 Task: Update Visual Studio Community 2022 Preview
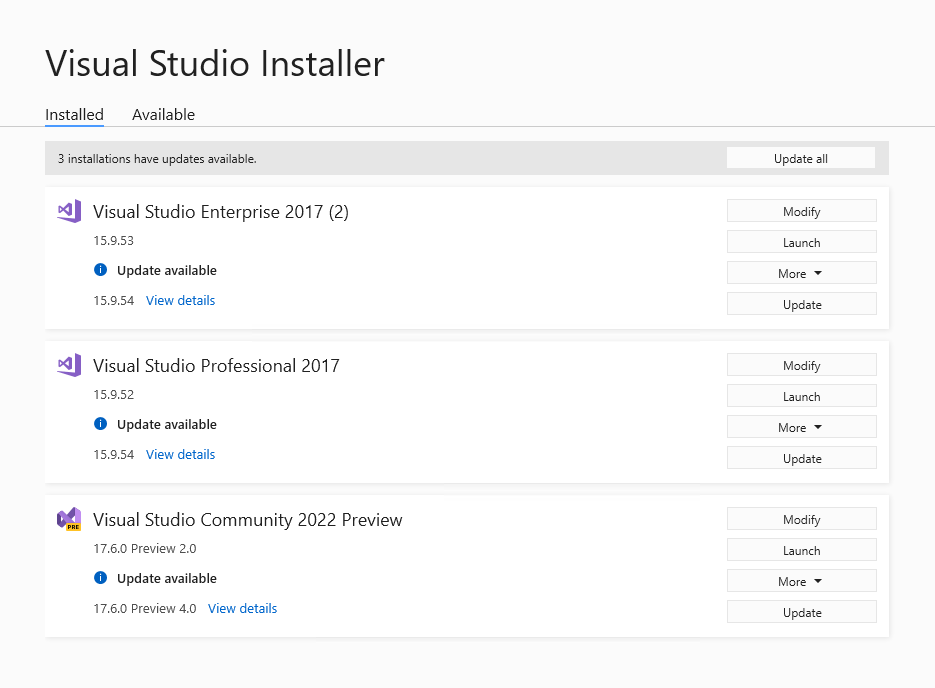[801, 612]
